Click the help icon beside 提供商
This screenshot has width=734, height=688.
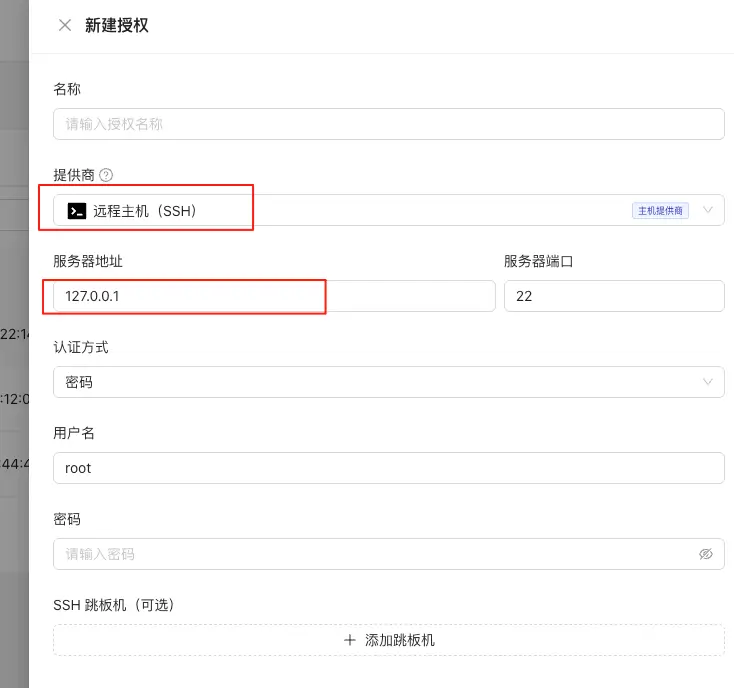click(x=106, y=175)
